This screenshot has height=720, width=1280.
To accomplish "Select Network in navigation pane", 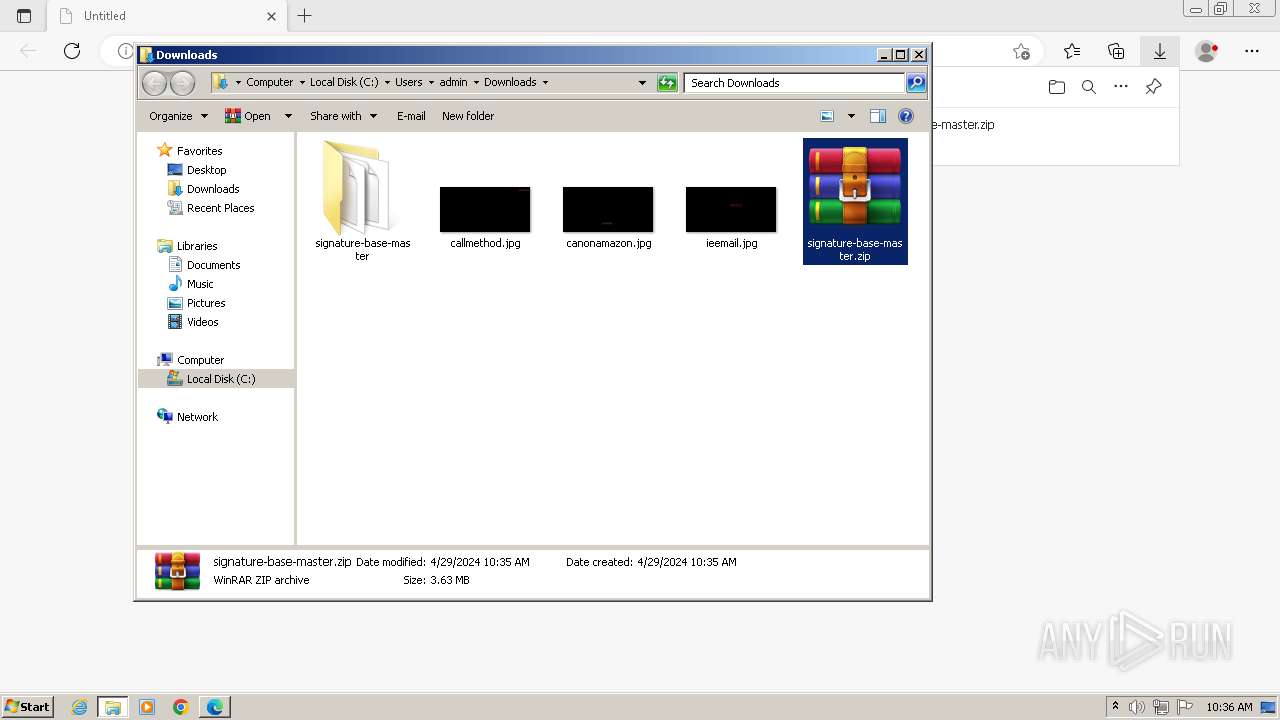I will (197, 417).
